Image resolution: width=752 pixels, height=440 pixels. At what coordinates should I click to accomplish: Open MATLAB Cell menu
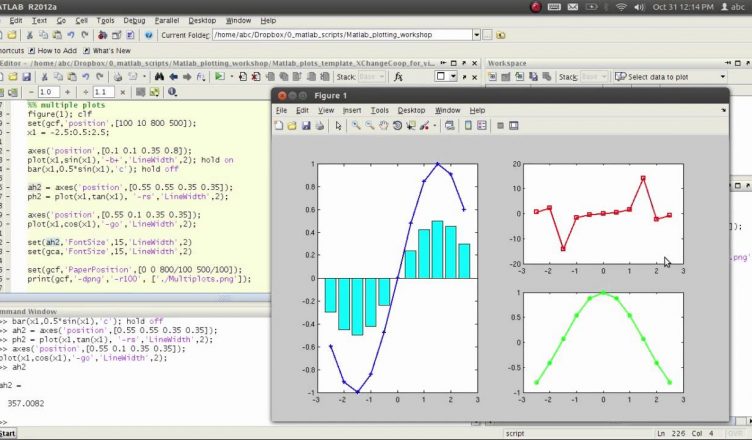82,21
